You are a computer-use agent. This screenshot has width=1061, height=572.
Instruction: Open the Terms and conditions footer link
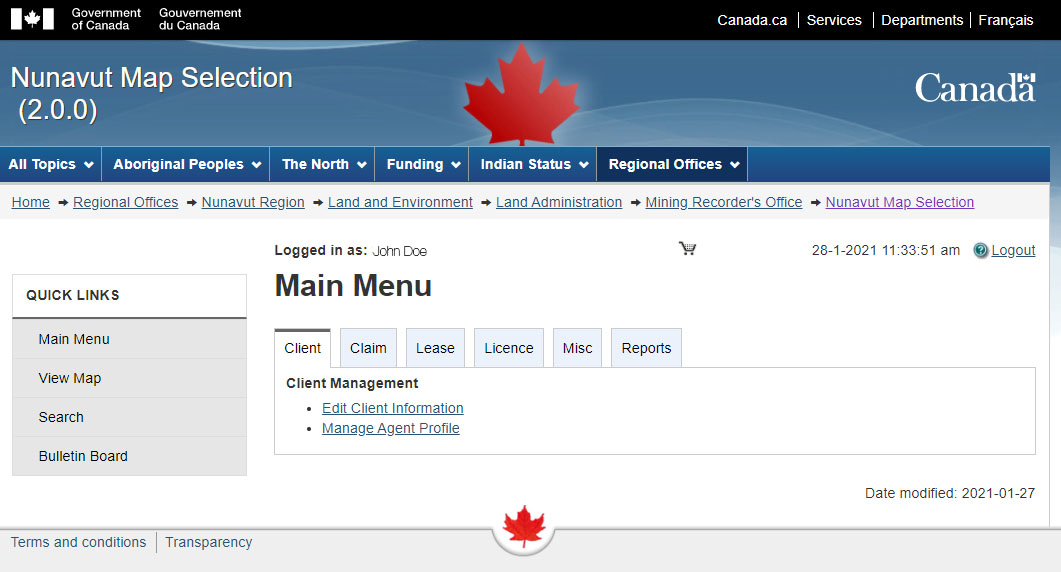[x=78, y=542]
